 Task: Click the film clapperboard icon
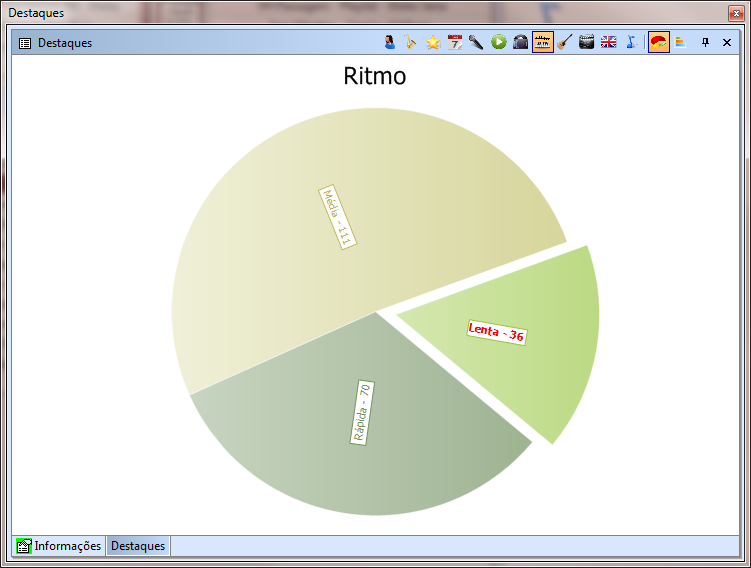tap(586, 42)
